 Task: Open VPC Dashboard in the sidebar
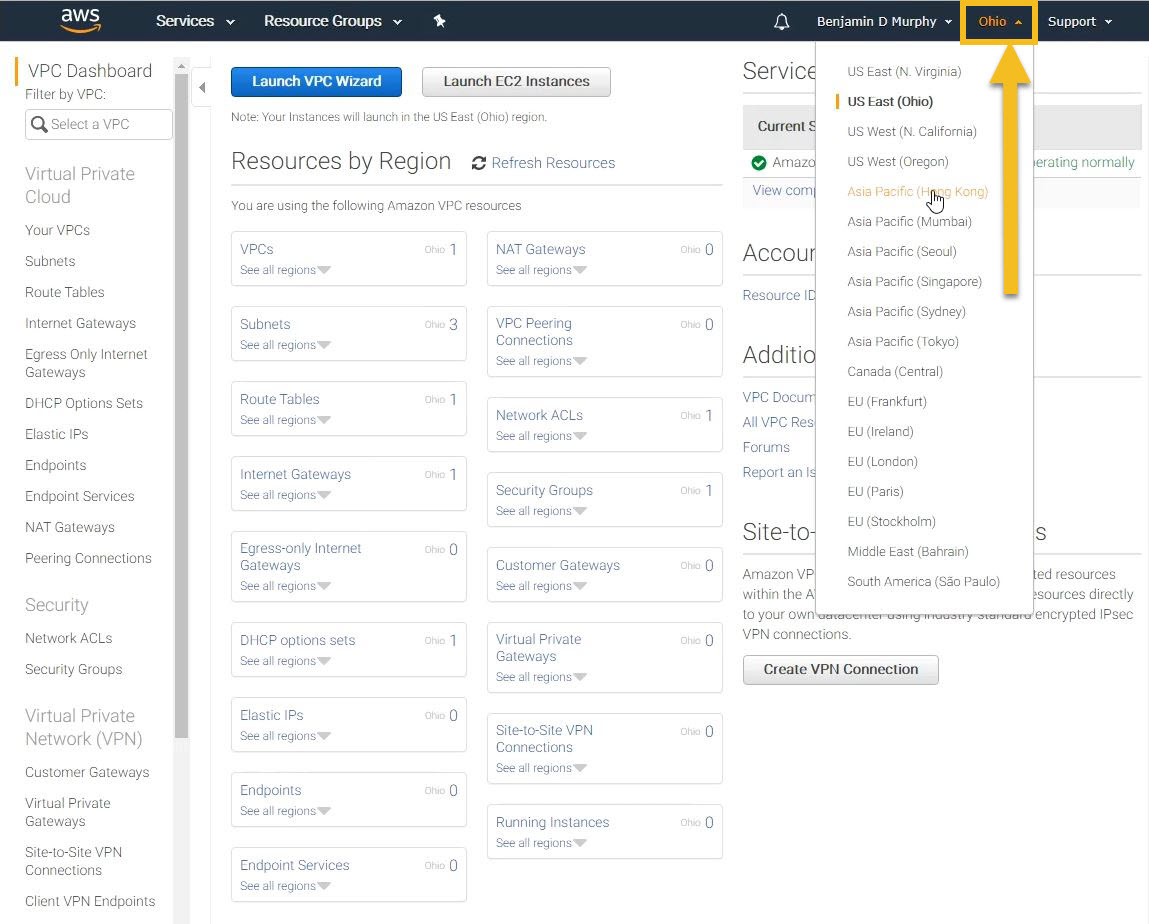89,71
